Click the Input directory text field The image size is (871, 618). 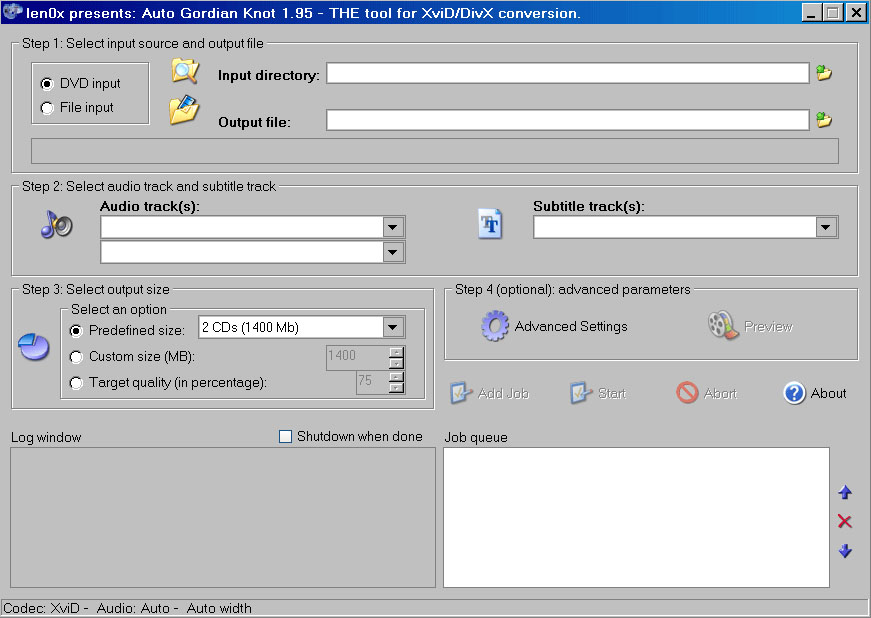[x=567, y=73]
